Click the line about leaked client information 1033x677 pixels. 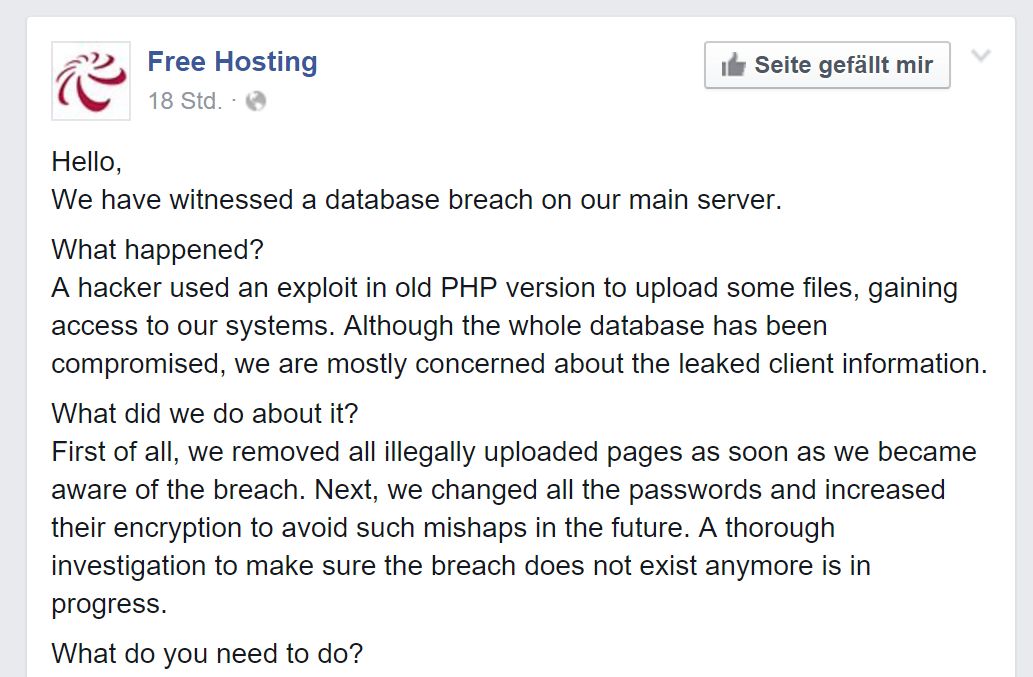point(519,364)
